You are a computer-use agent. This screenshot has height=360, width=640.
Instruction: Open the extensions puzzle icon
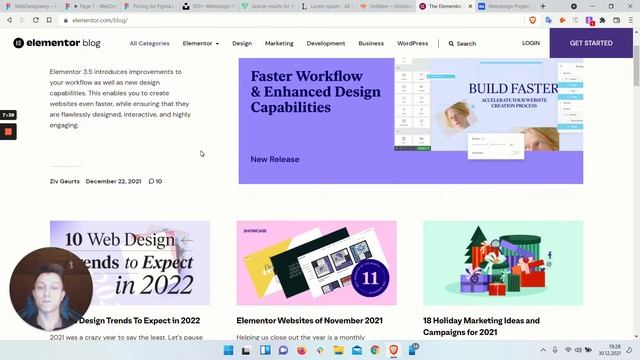pyautogui.click(x=602, y=20)
